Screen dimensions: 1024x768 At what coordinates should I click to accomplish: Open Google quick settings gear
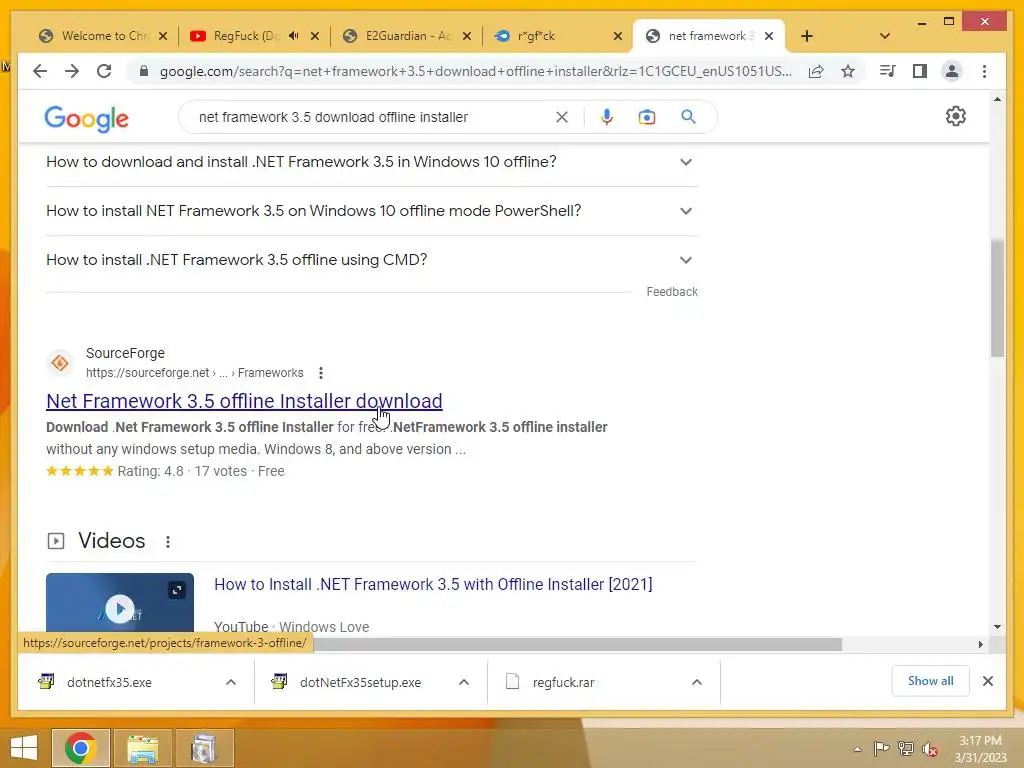coord(955,116)
